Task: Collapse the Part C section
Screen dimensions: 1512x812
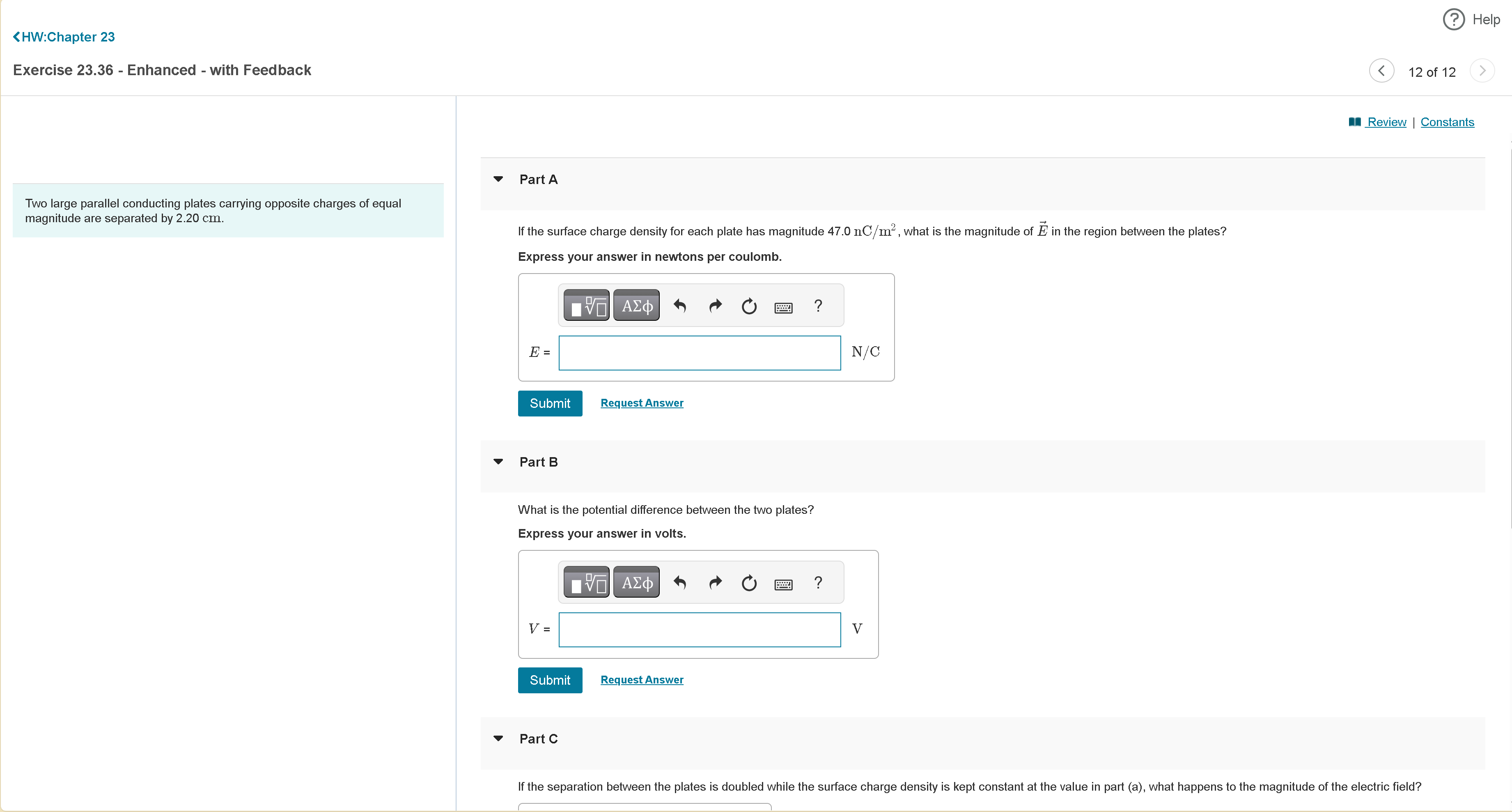Action: (498, 738)
